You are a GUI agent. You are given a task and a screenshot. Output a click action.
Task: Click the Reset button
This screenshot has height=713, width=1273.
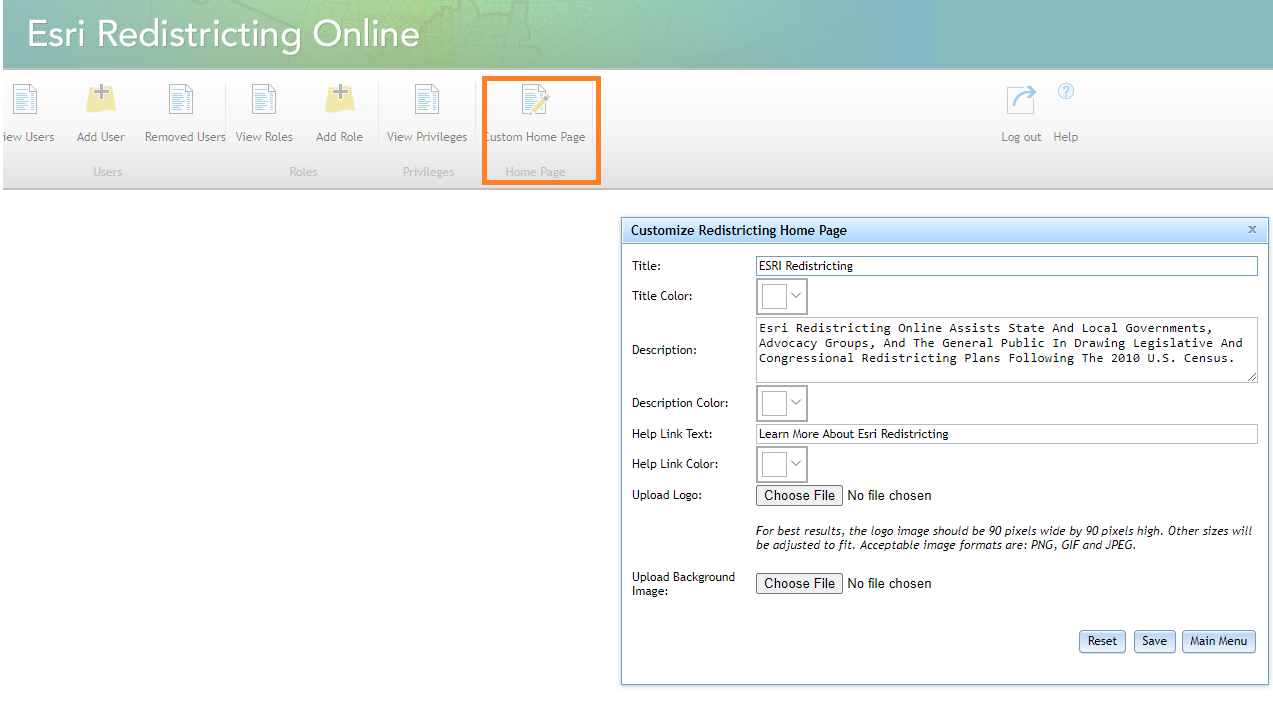(1102, 641)
